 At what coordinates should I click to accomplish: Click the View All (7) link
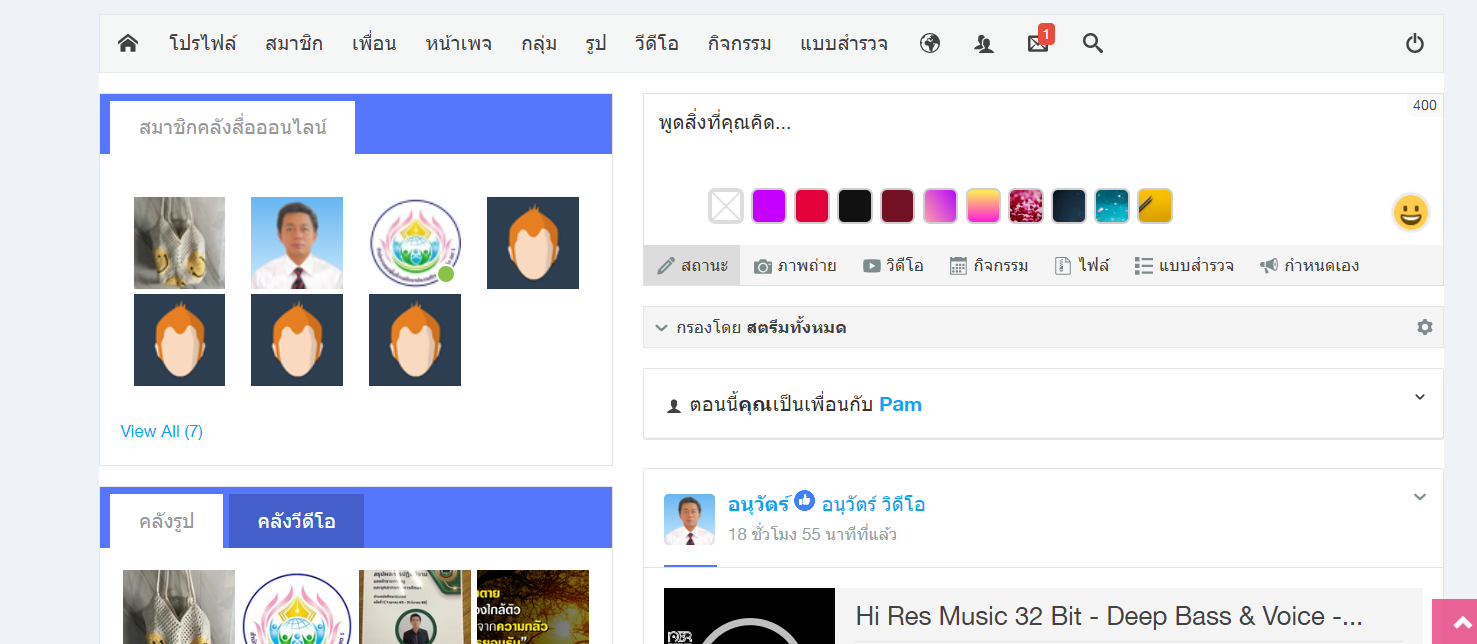coord(162,431)
